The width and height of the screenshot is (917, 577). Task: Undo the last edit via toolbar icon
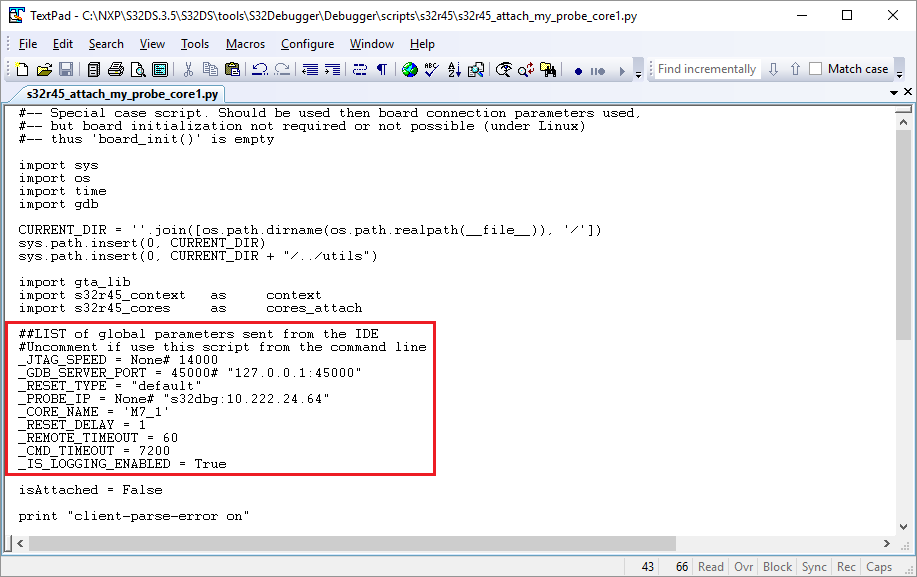(261, 68)
